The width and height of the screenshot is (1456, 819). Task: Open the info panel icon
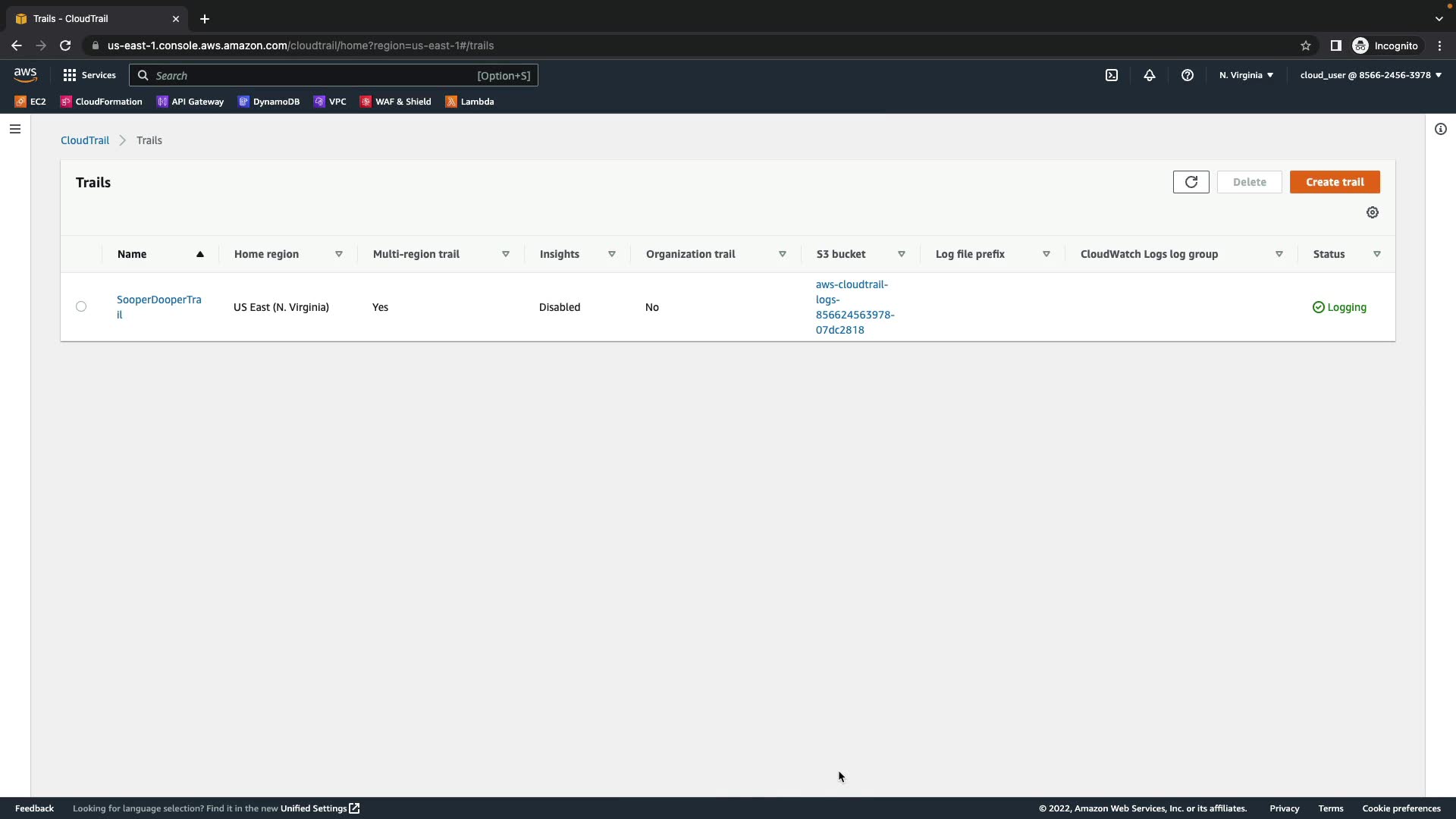click(1441, 129)
